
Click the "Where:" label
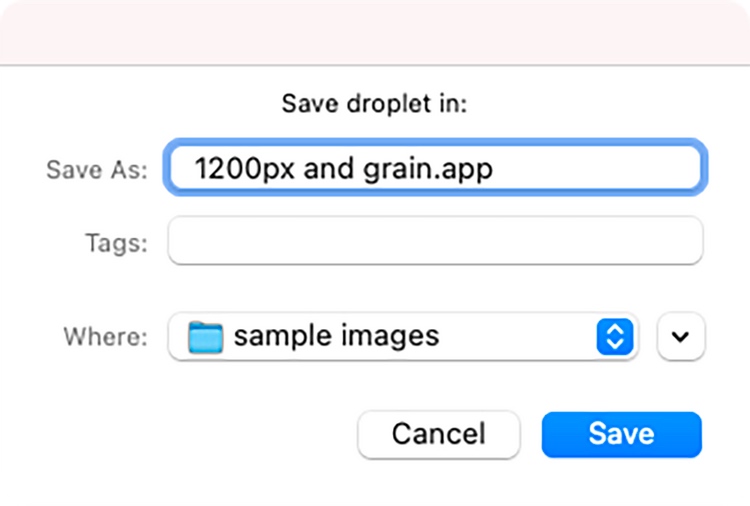[x=105, y=337]
